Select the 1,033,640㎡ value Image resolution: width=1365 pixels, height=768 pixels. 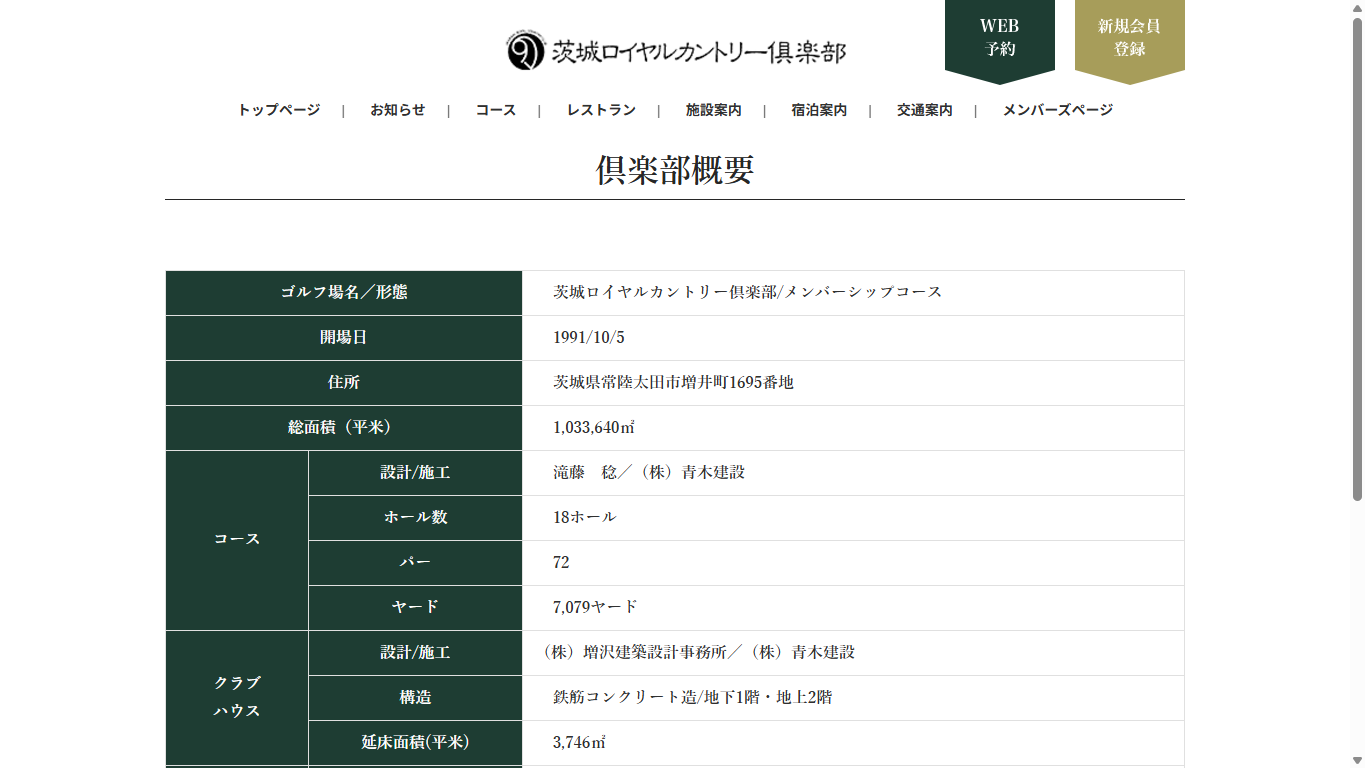point(594,428)
